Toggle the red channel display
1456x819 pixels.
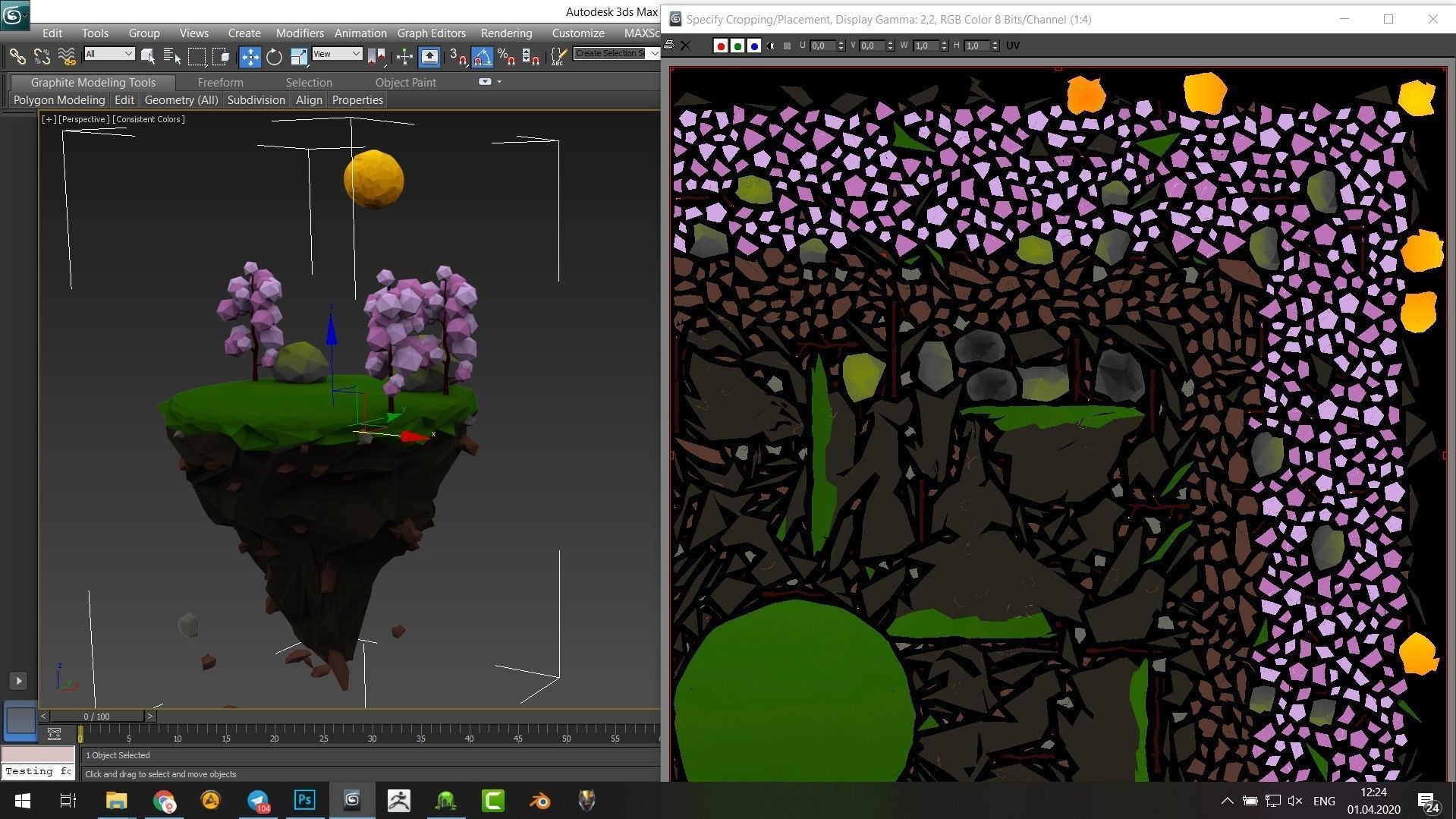click(721, 46)
